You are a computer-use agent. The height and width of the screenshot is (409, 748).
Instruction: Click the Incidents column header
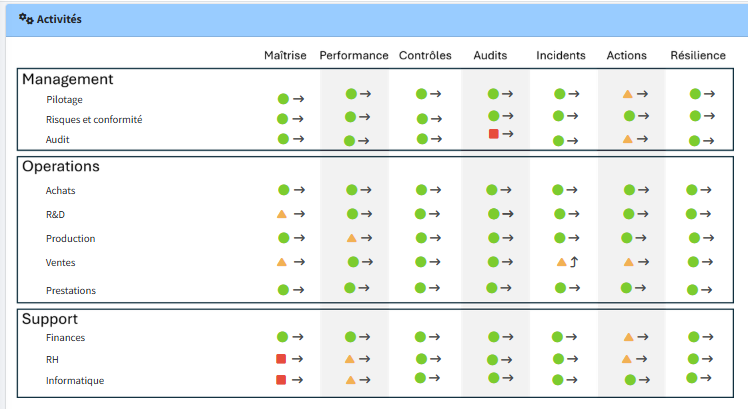click(561, 55)
